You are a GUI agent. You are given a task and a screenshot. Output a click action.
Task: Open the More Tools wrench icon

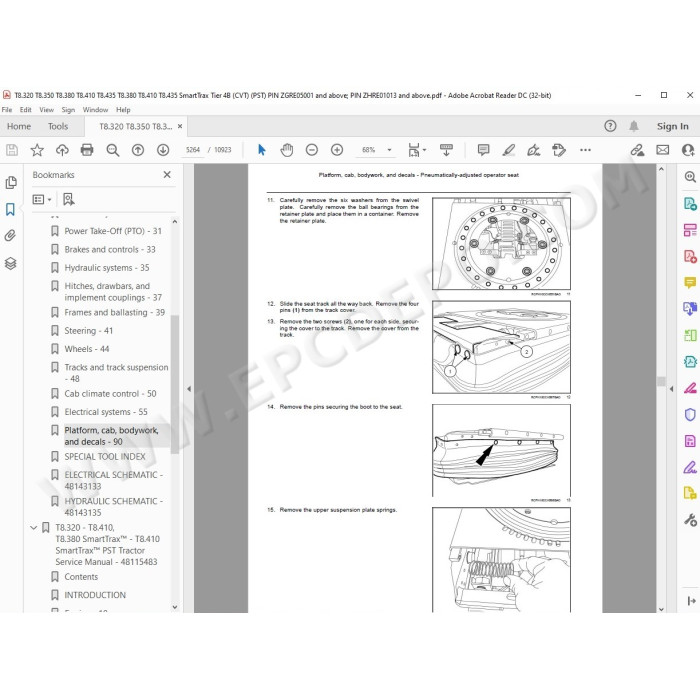[690, 520]
